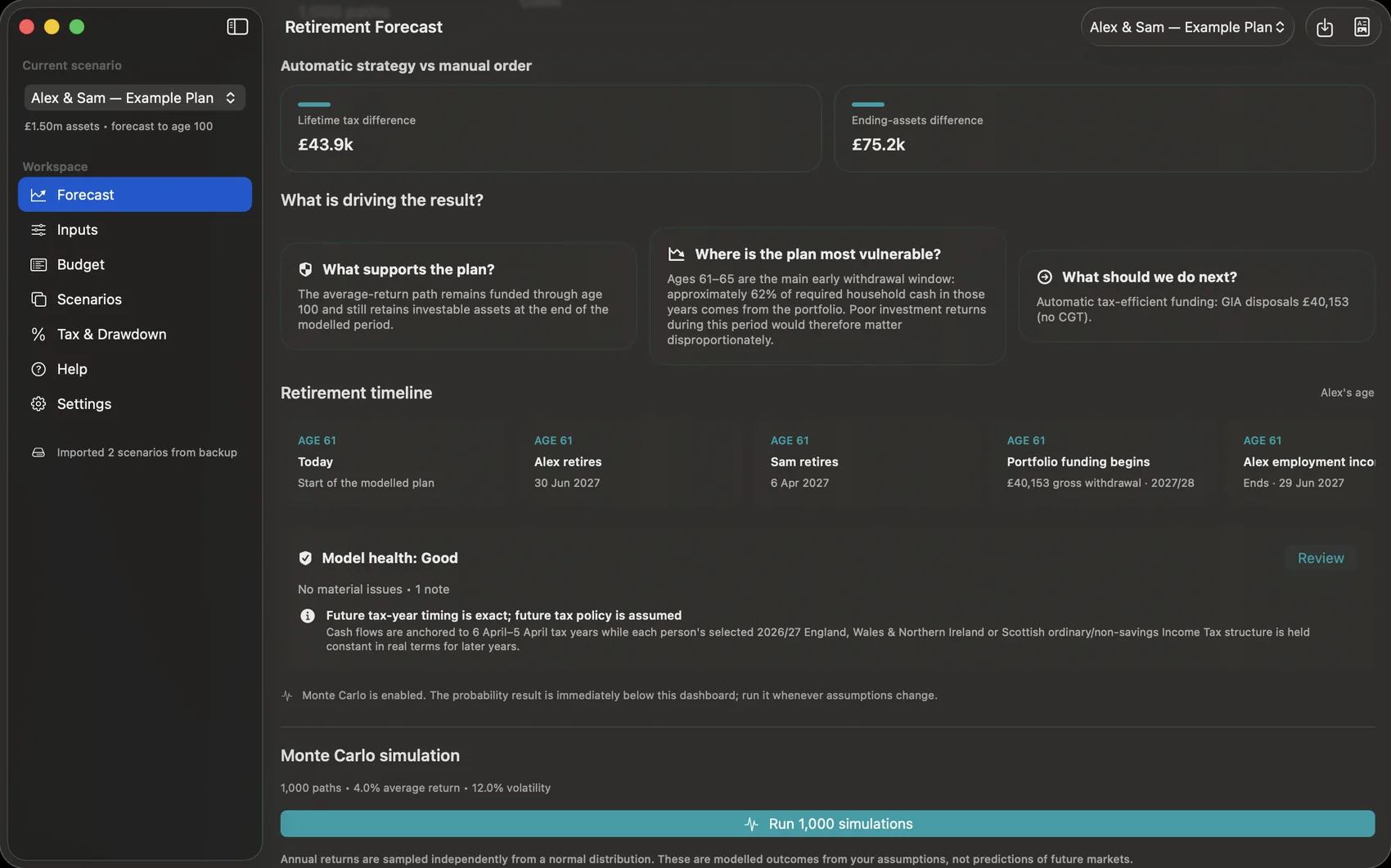Click the Budget list icon
Viewport: 1391px width, 868px height.
click(38, 265)
